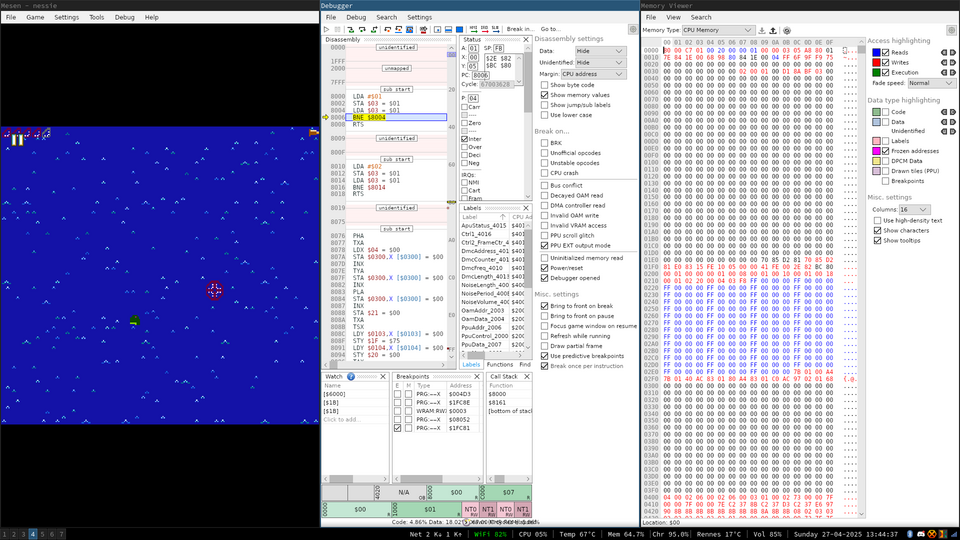960x540 pixels.
Task: Click the Go to... button
Action: (550, 29)
